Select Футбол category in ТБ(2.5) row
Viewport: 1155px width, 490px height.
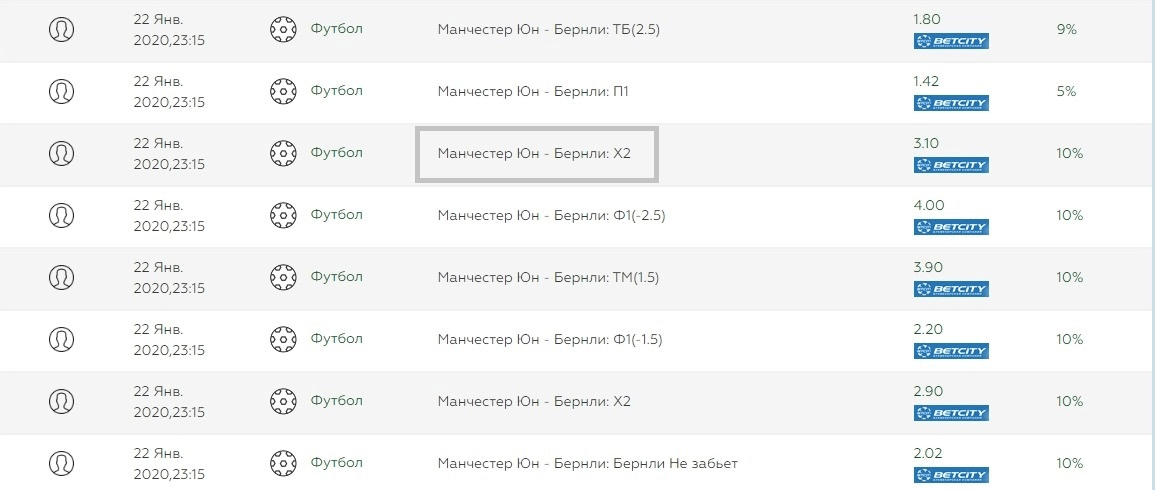(336, 29)
